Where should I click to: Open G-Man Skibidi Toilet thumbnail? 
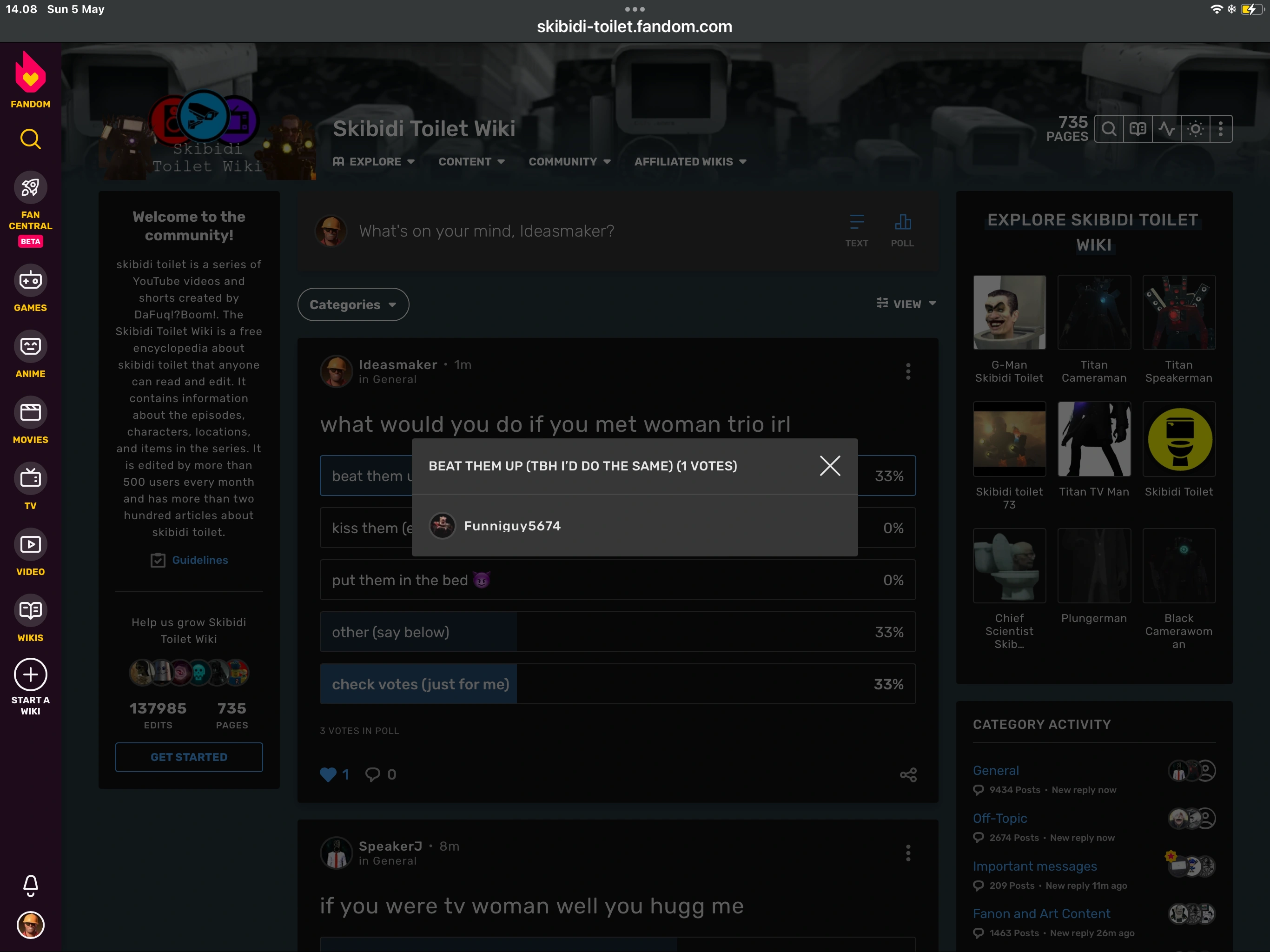click(x=1009, y=312)
